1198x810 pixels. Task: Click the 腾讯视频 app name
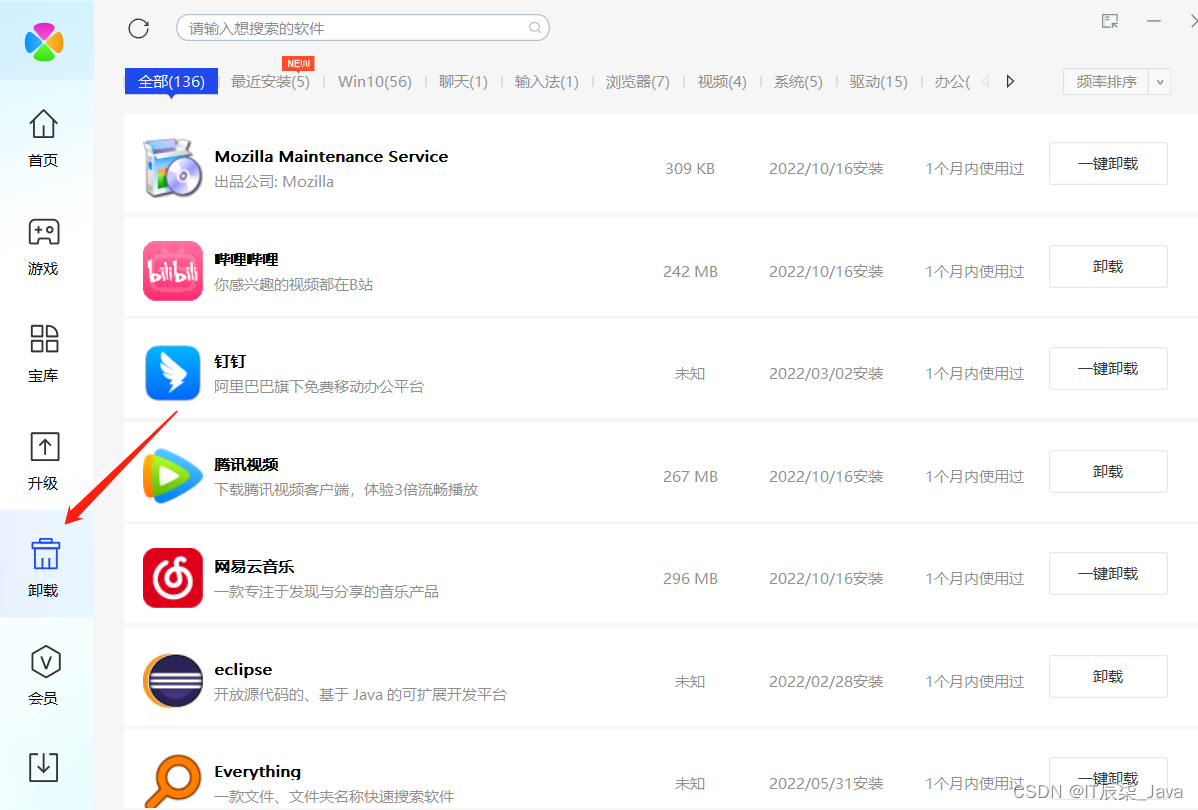(246, 465)
